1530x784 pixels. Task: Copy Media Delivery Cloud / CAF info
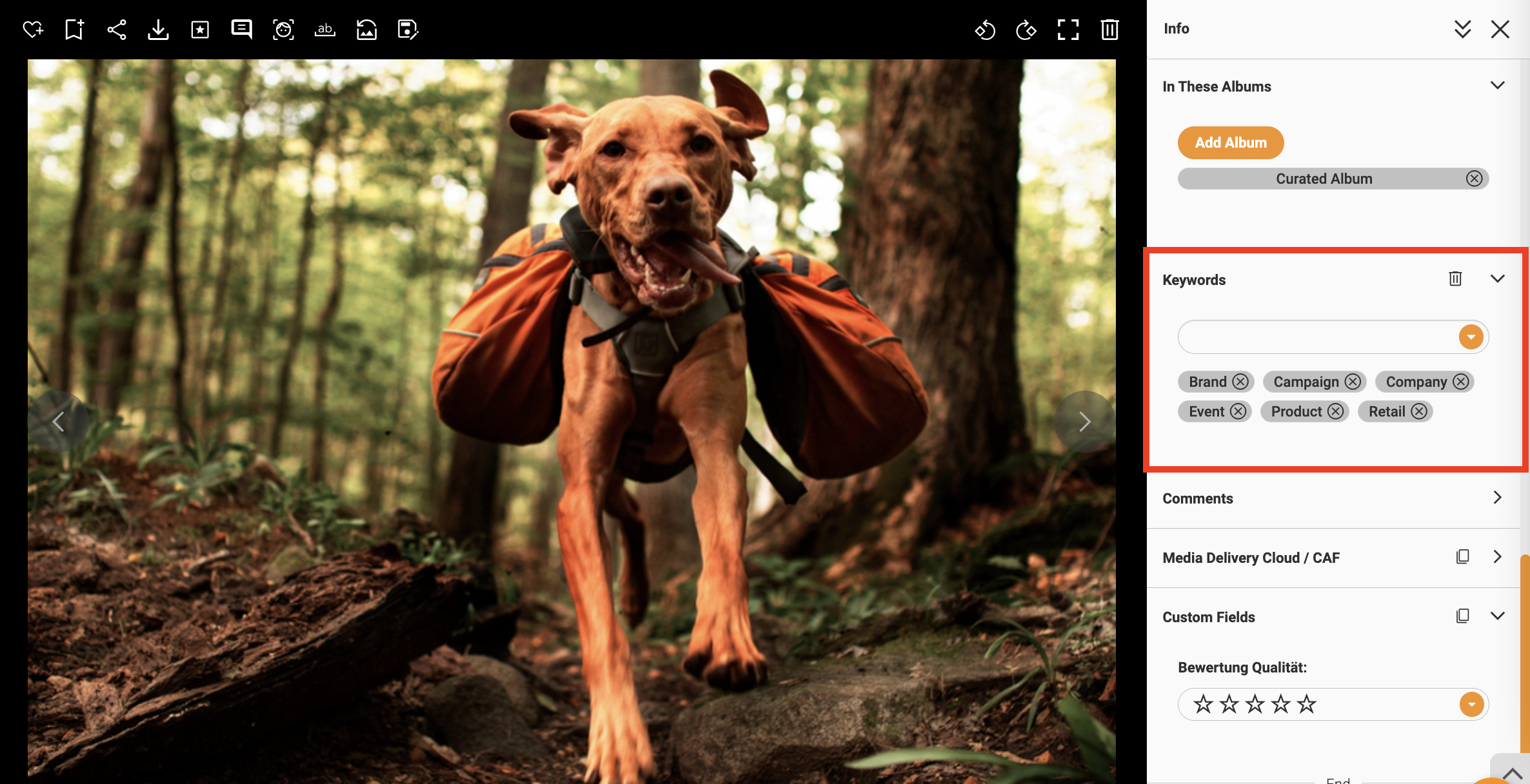tap(1463, 557)
